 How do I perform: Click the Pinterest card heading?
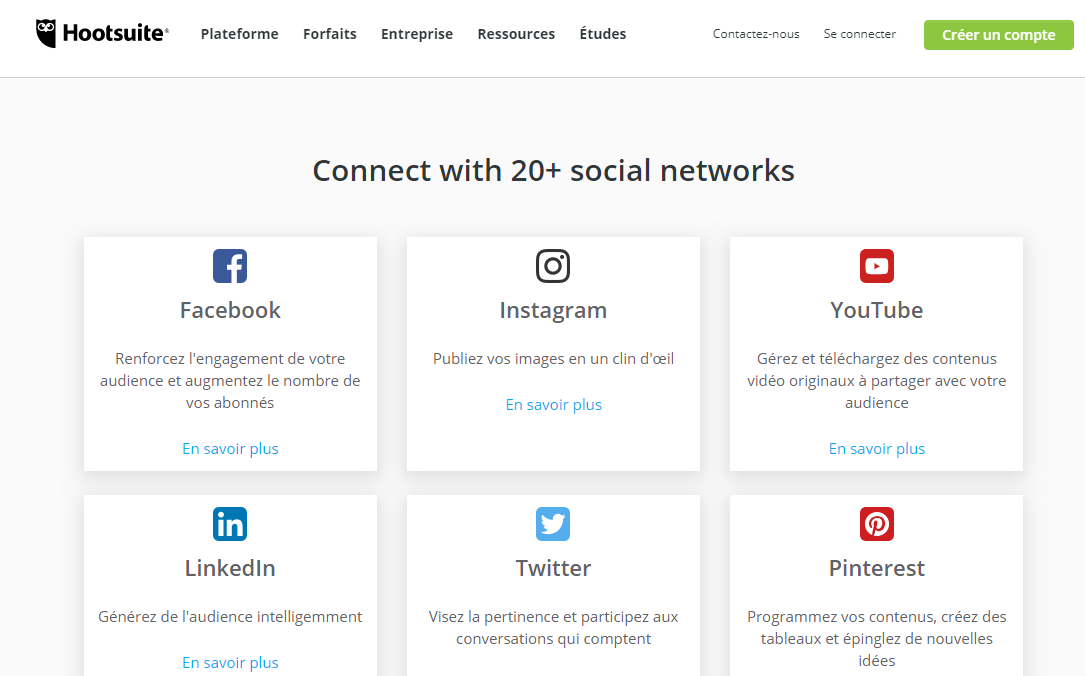click(877, 568)
